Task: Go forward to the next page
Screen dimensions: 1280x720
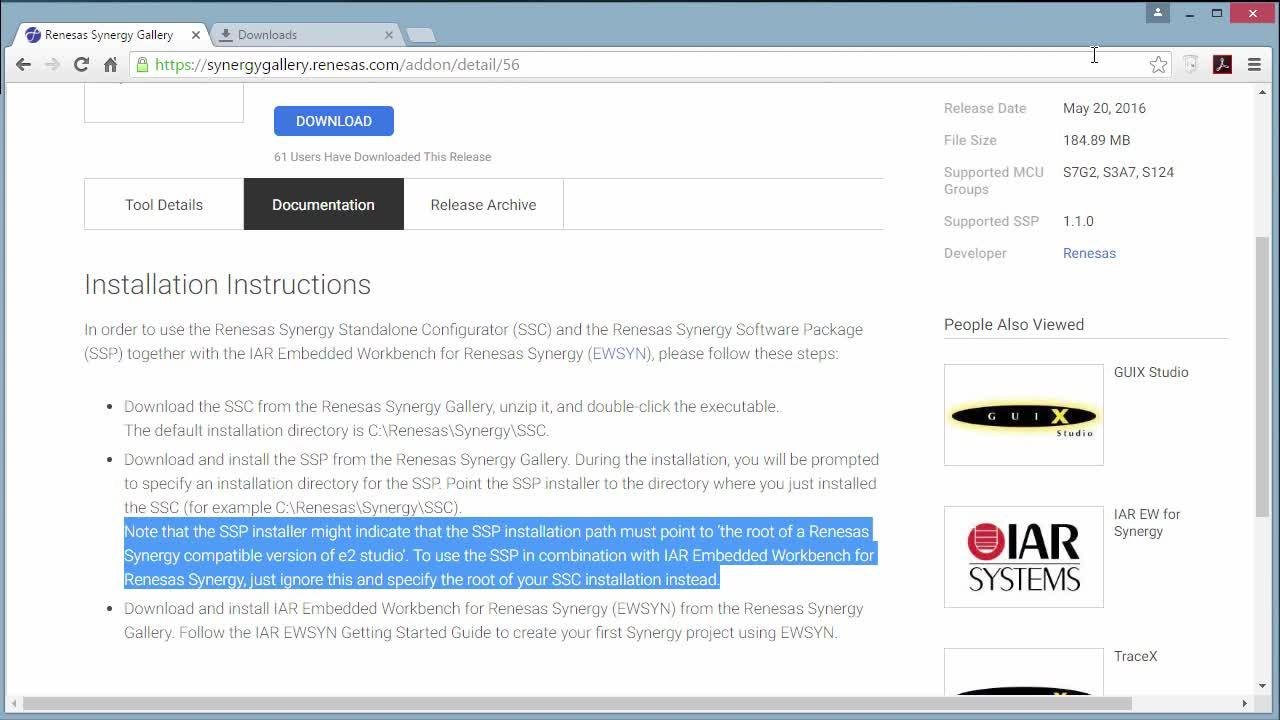Action: click(52, 65)
